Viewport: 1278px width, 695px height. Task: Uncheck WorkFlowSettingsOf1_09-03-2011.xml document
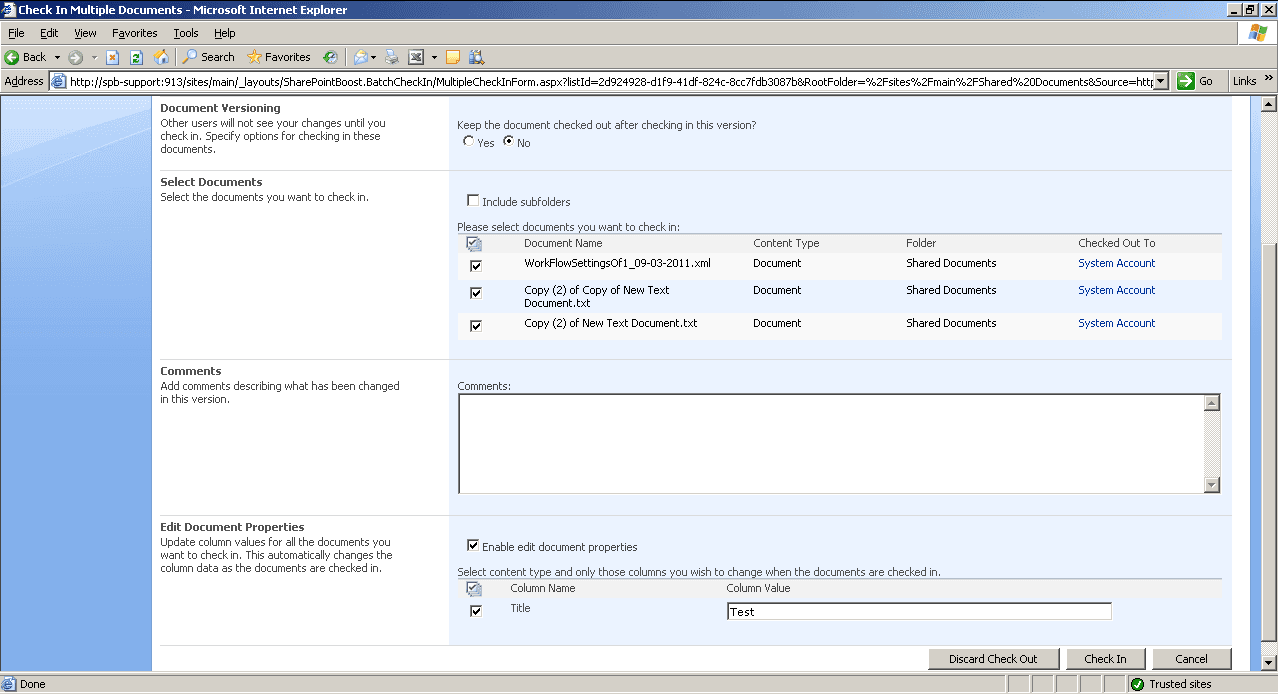[476, 266]
